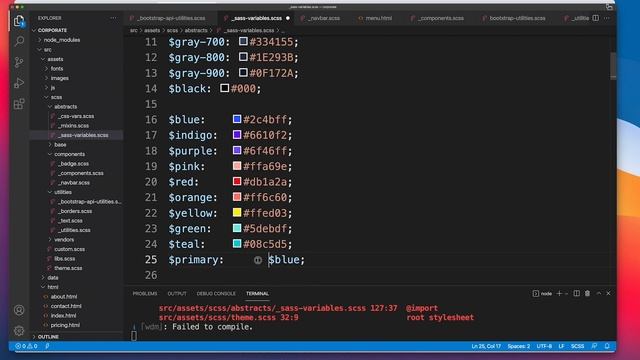Click the editor vertical scrollbar thumb
The image size is (640, 360).
point(613,66)
